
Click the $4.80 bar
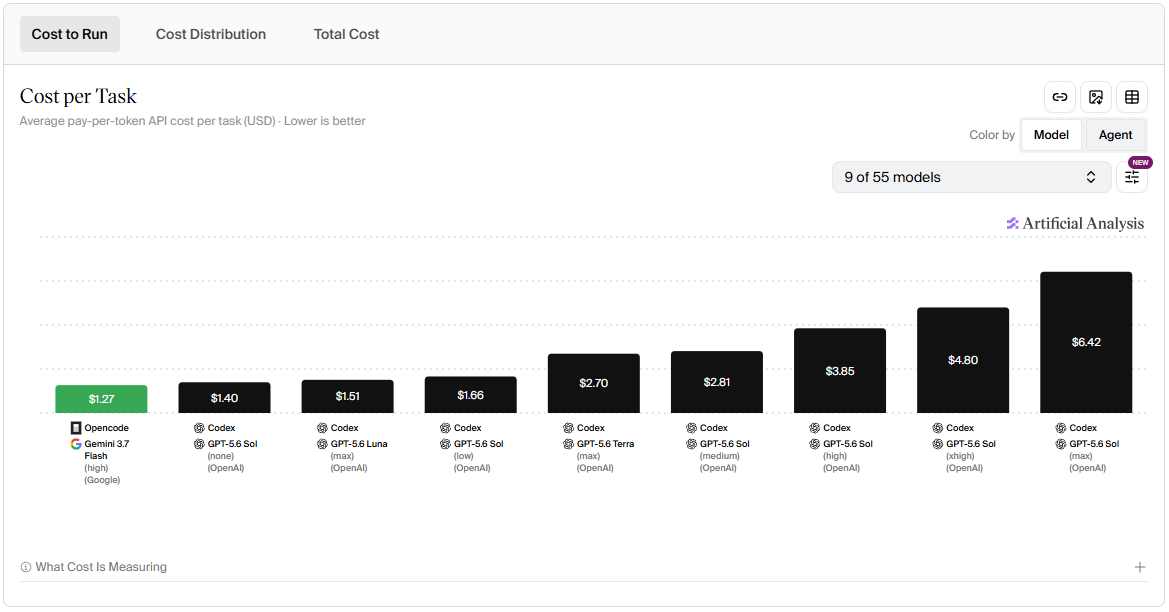(963, 360)
